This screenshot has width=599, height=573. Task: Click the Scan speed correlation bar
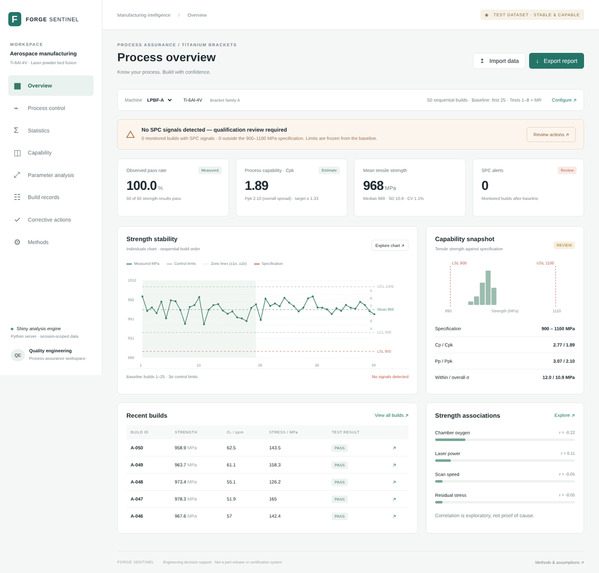pyautogui.click(x=505, y=481)
